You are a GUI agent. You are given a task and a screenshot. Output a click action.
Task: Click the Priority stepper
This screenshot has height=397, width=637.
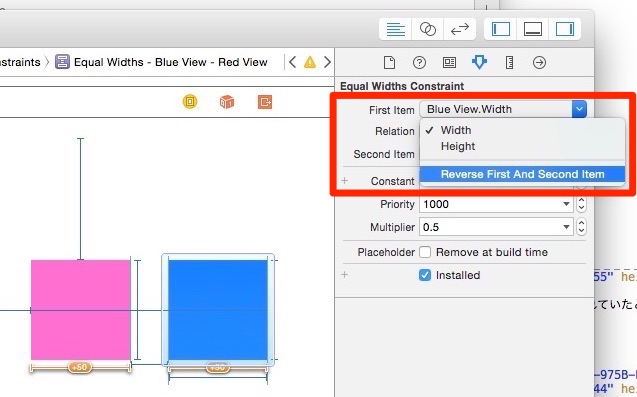[x=581, y=204]
